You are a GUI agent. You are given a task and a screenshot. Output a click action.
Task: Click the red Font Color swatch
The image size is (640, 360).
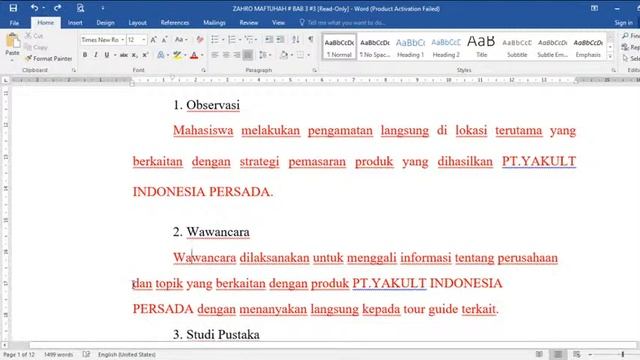[x=194, y=55]
